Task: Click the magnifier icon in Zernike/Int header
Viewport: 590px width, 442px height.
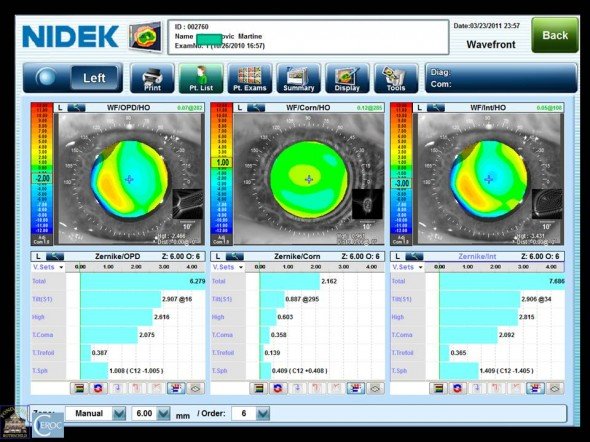Action: click(x=414, y=257)
